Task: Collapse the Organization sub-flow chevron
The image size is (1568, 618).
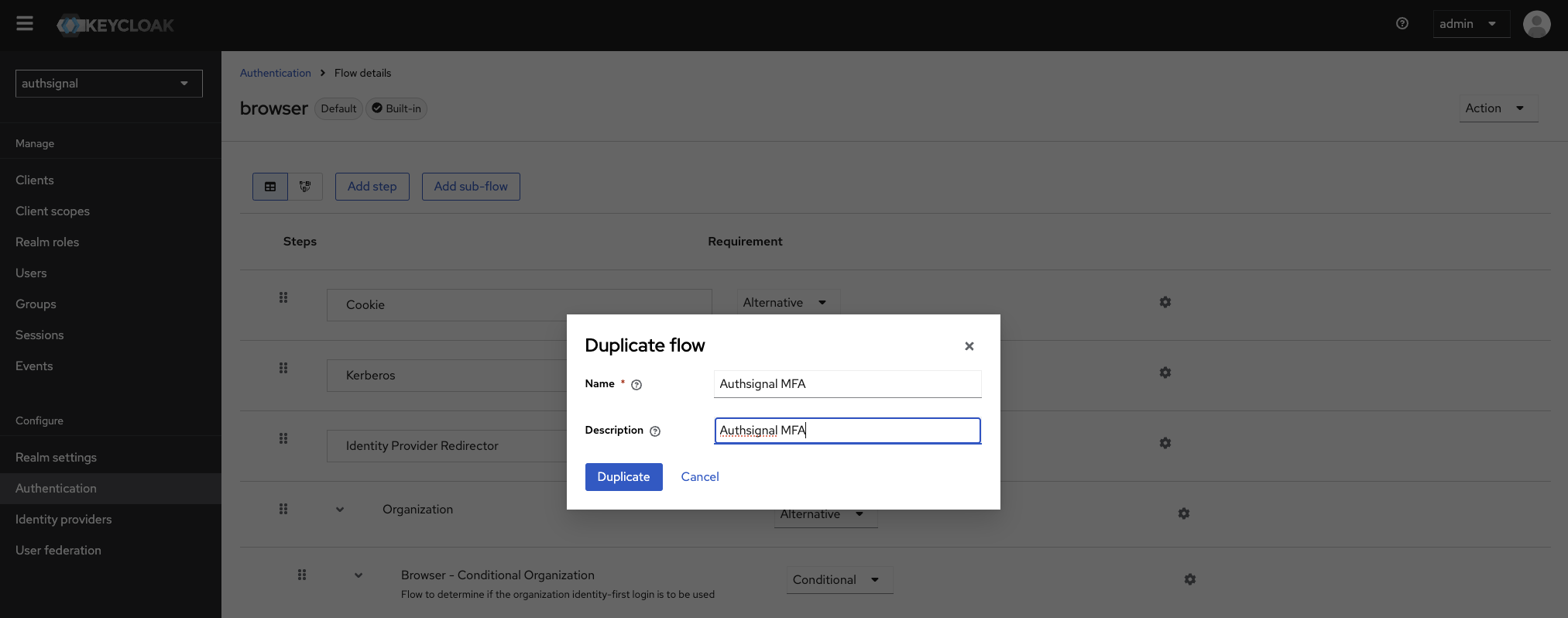Action: click(340, 510)
